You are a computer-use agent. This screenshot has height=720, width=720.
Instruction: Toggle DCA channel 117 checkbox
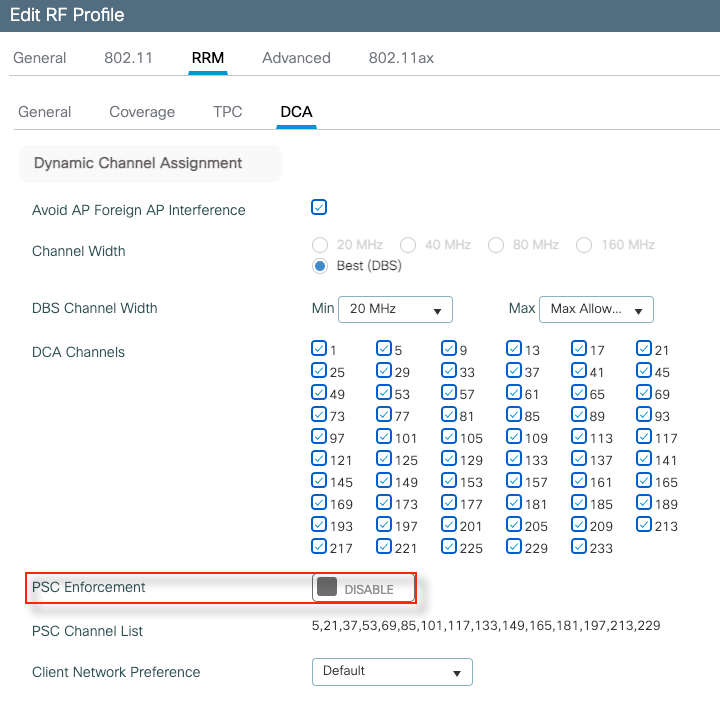(x=644, y=436)
